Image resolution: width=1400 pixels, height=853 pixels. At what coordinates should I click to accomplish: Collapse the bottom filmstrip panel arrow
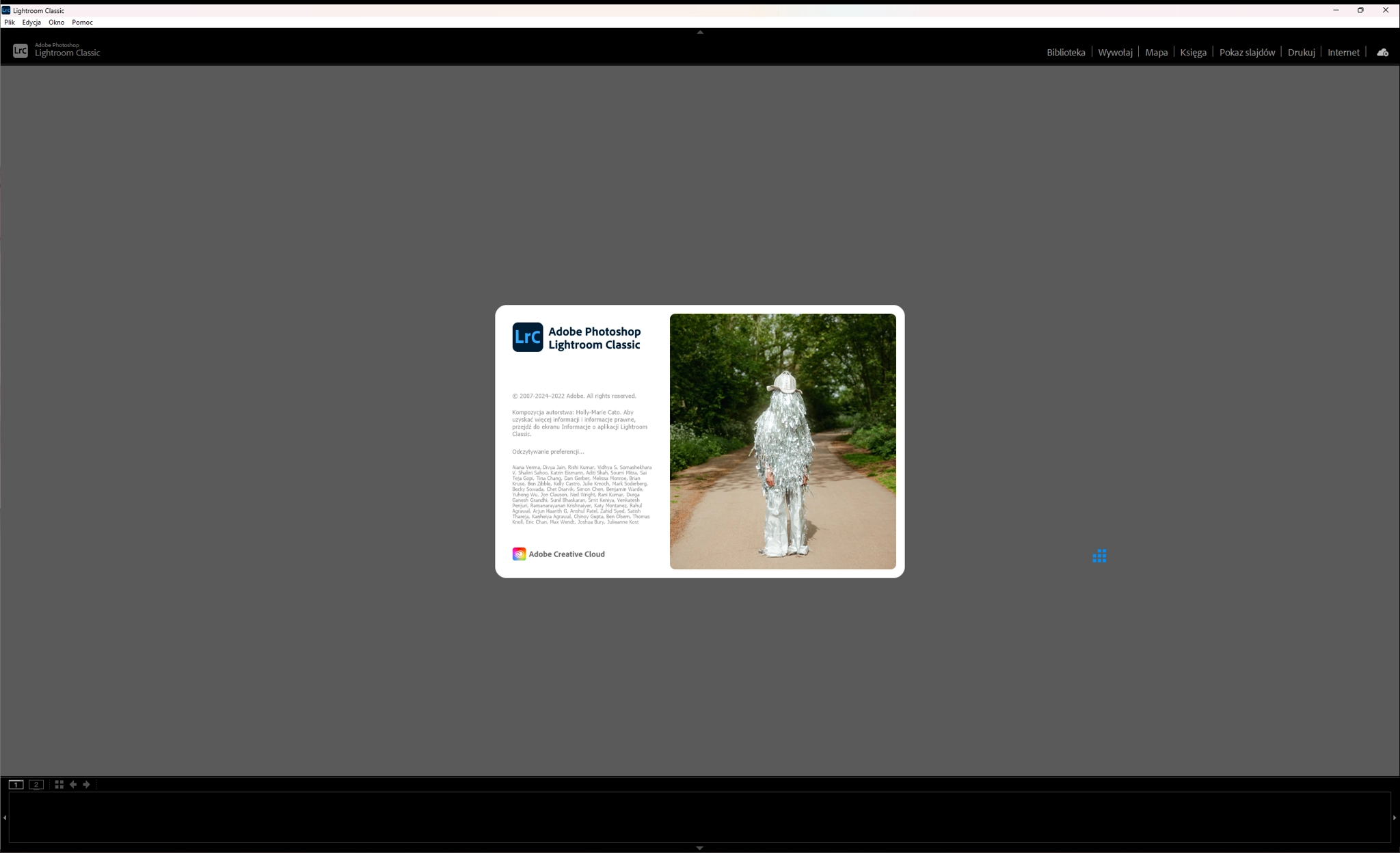[x=699, y=848]
